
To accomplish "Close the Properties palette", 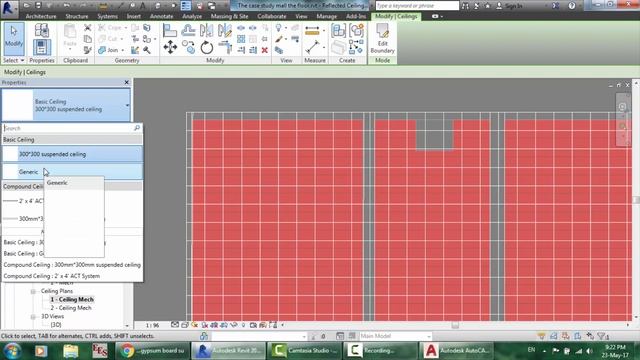I will tap(127, 82).
